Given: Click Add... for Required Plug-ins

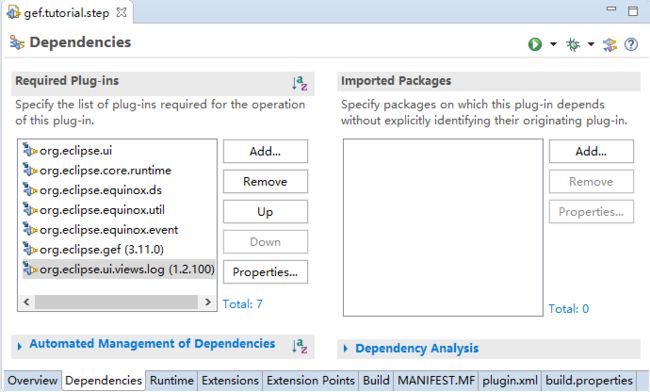Looking at the screenshot, I should (265, 151).
